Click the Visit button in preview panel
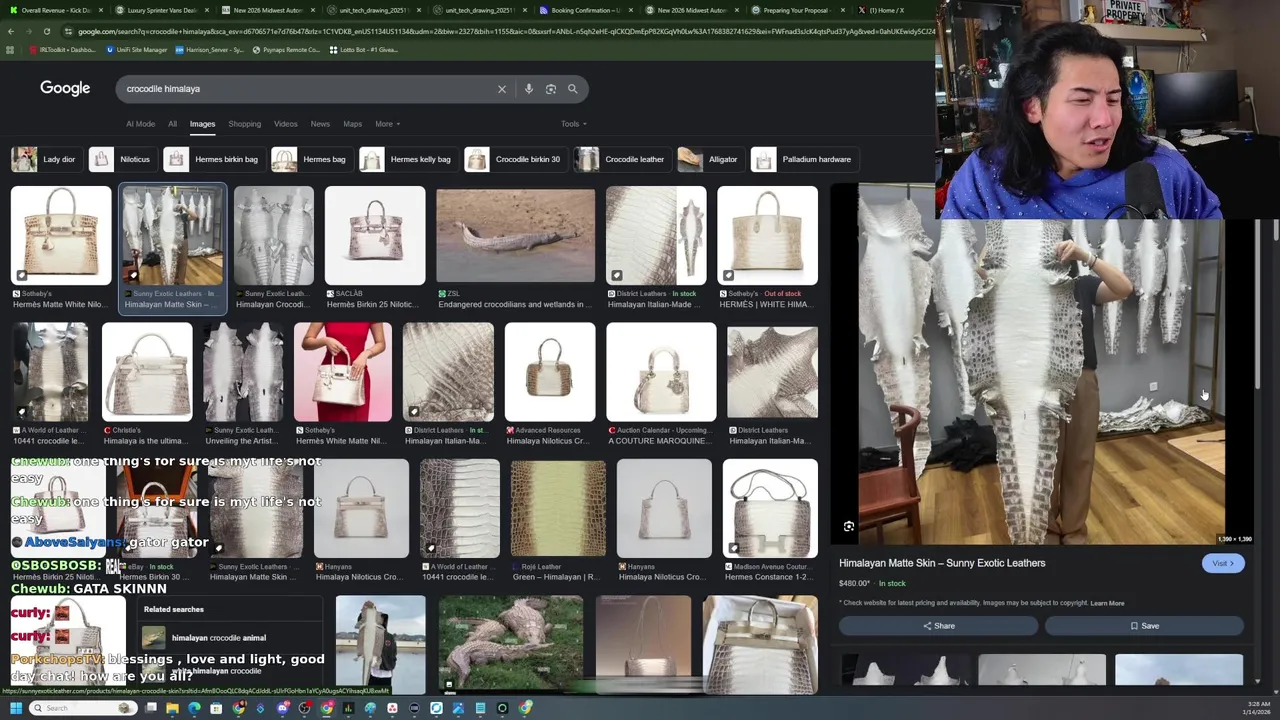Viewport: 1280px width, 720px height. (x=1223, y=563)
